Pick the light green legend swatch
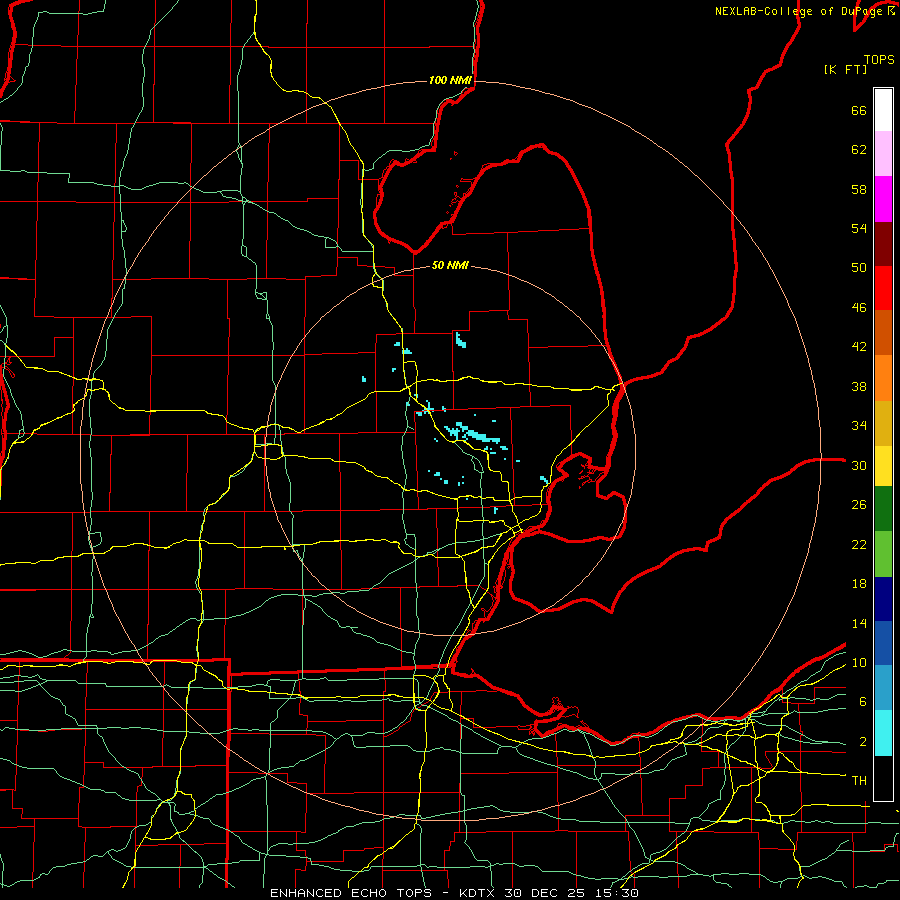The image size is (900, 900). (x=883, y=554)
